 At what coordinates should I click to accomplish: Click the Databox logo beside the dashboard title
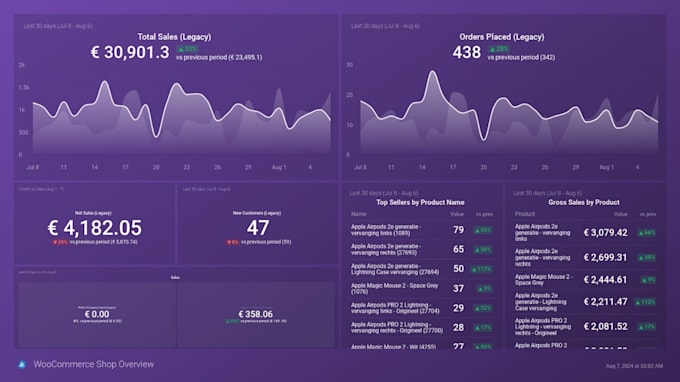pyautogui.click(x=22, y=365)
